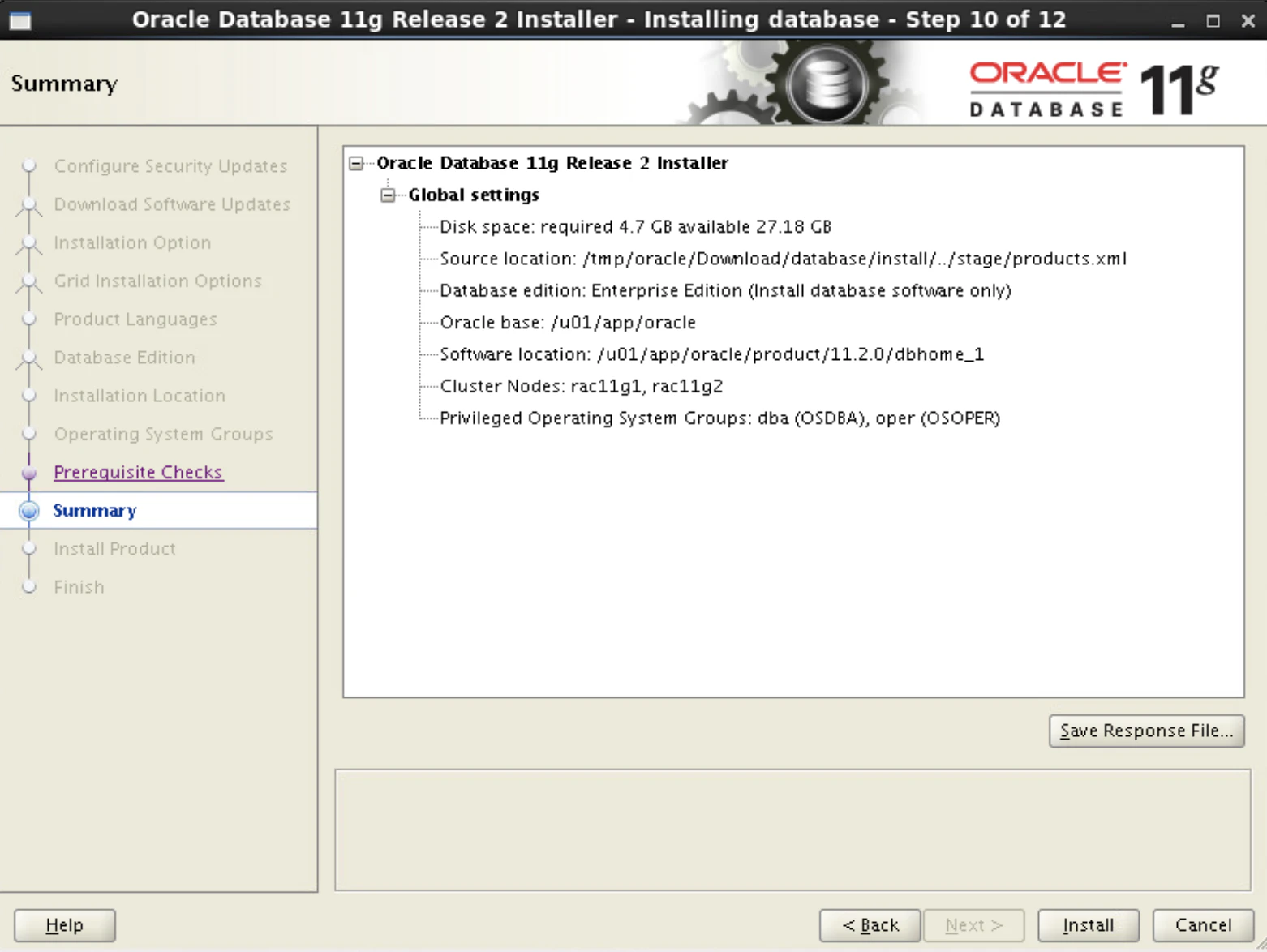Image resolution: width=1267 pixels, height=952 pixels.
Task: Go back with the Back button
Action: coord(870,925)
